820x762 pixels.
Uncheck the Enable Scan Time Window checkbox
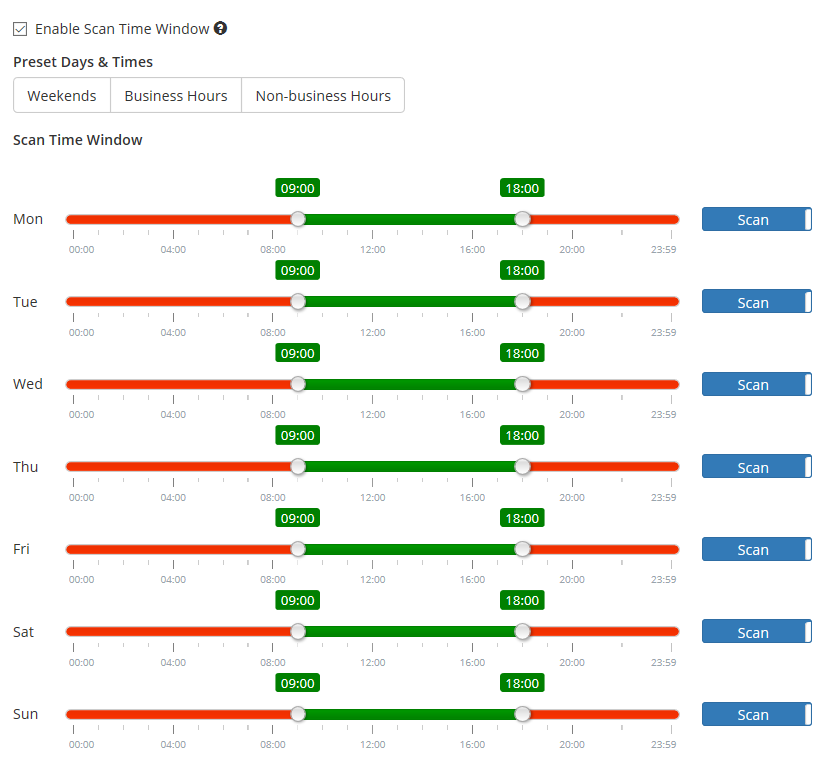click(x=20, y=29)
